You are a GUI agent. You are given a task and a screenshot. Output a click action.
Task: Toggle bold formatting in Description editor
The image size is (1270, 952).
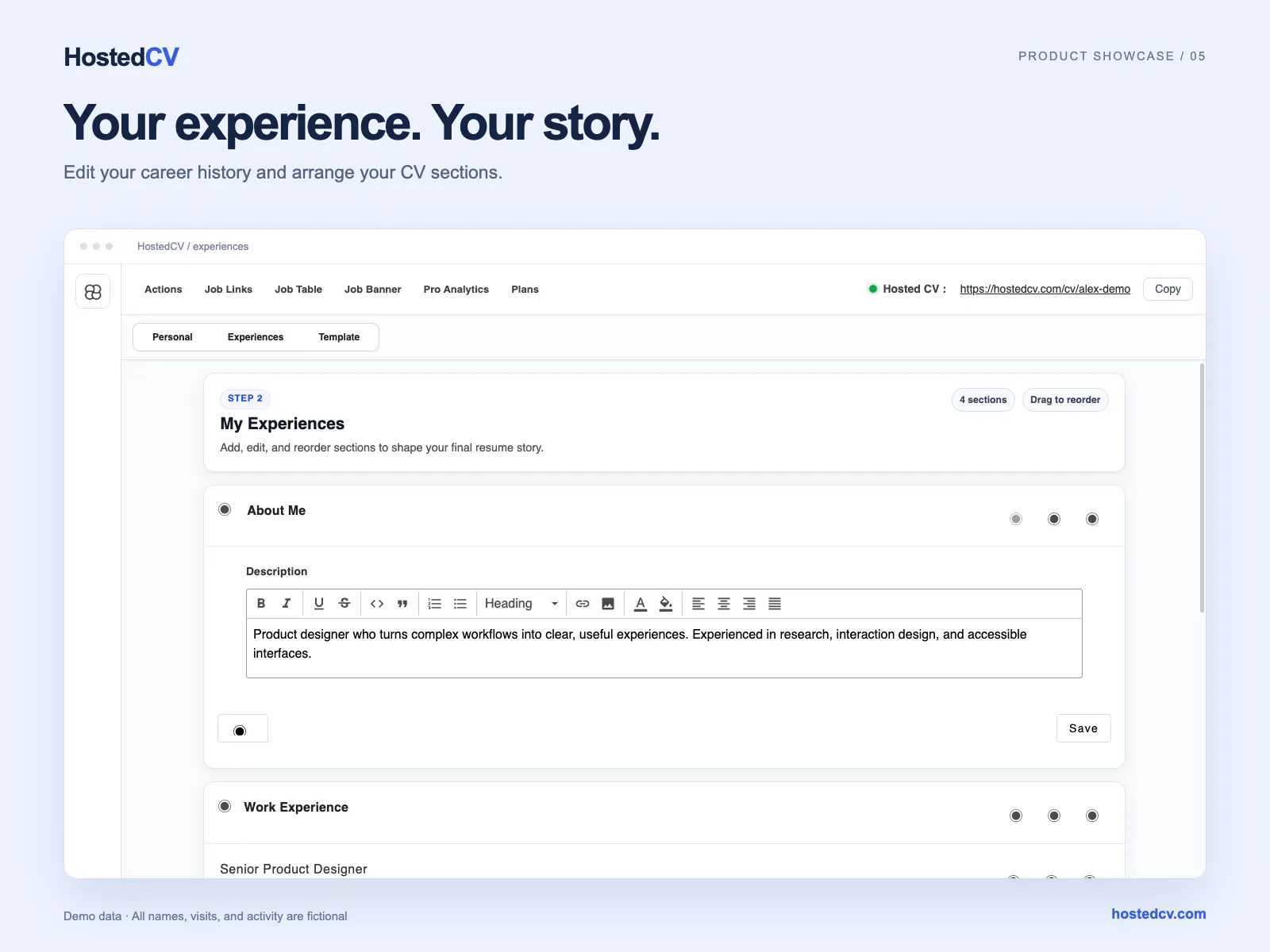click(x=261, y=604)
